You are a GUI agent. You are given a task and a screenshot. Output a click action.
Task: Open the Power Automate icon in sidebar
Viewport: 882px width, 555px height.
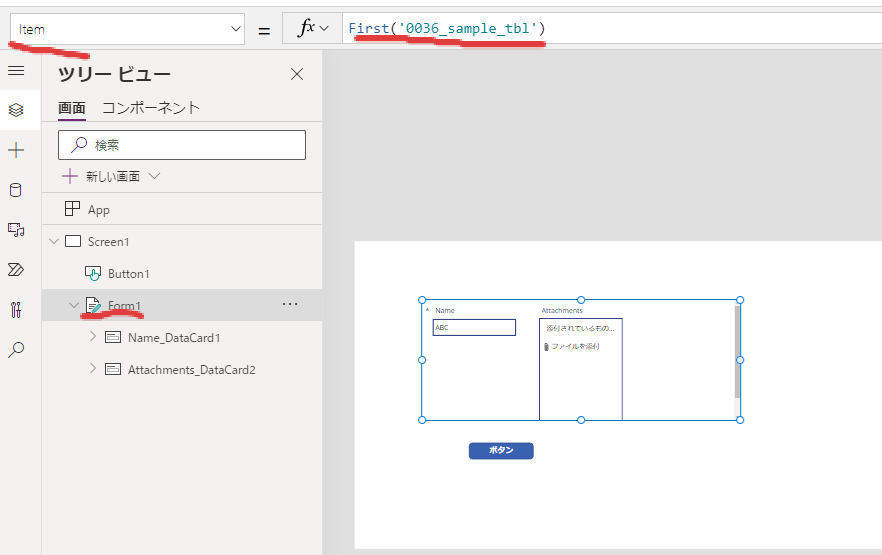[x=16, y=270]
